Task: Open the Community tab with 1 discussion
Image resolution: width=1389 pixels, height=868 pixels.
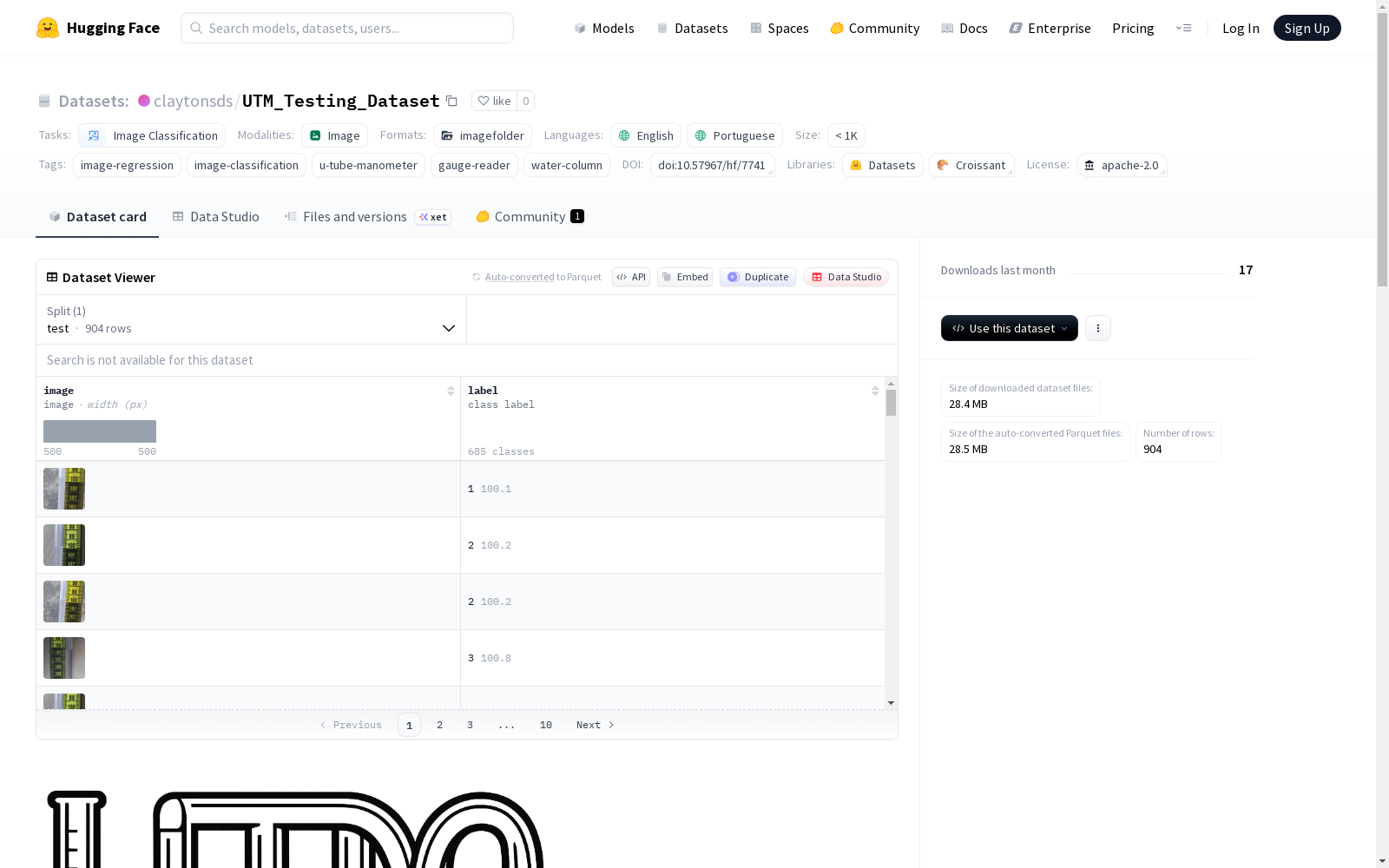Action: 530,217
